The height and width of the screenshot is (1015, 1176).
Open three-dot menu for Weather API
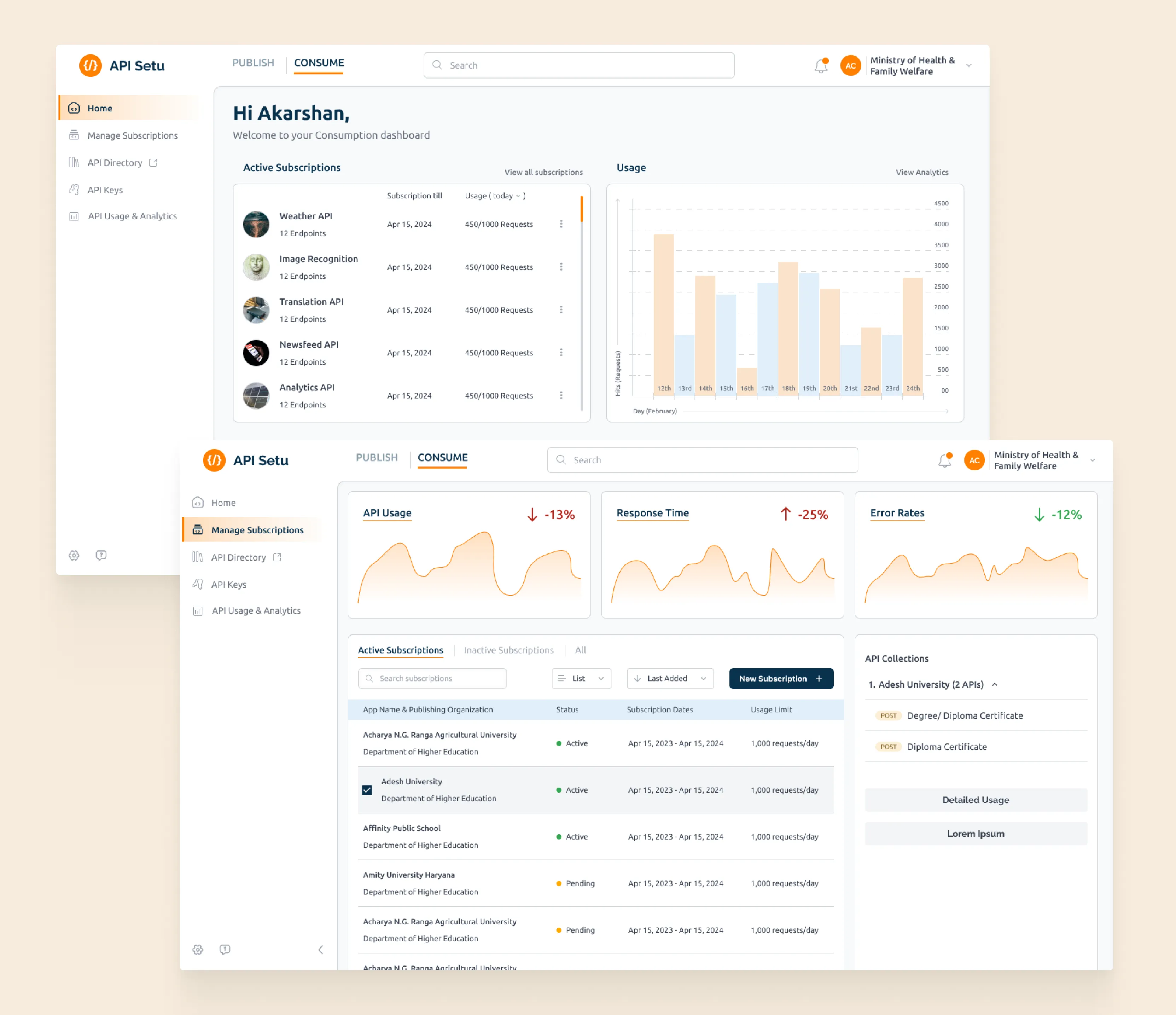[x=561, y=224]
